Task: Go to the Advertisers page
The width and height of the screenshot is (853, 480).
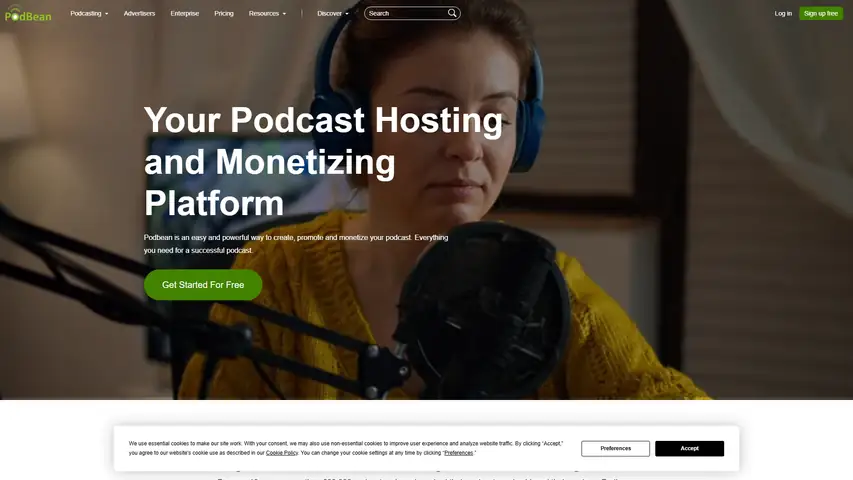Action: [139, 13]
